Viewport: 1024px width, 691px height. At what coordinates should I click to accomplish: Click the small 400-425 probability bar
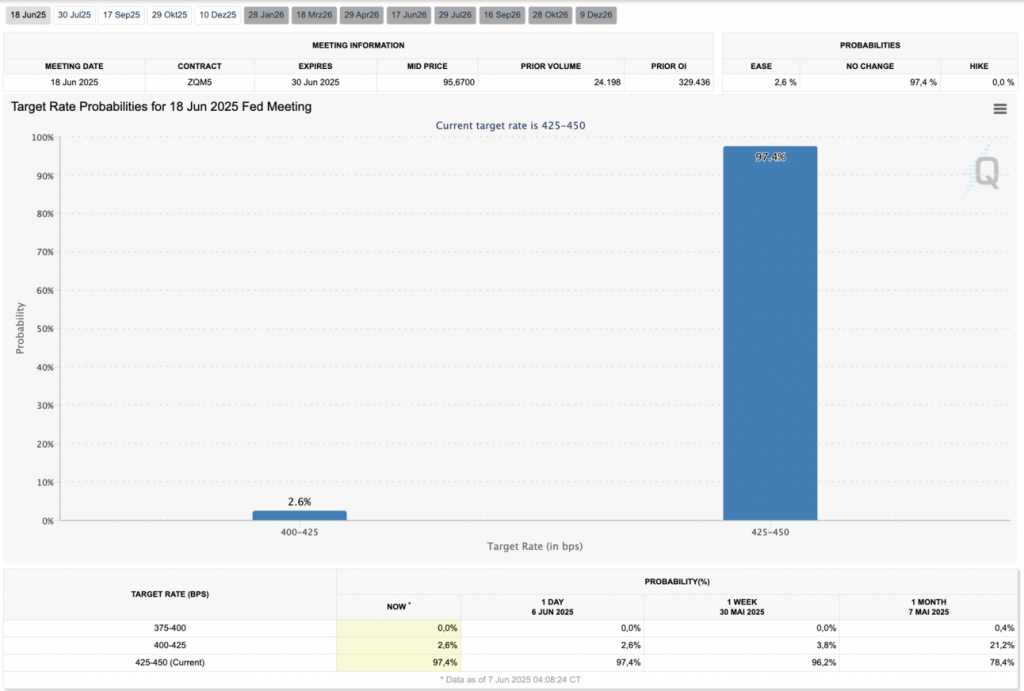point(299,515)
